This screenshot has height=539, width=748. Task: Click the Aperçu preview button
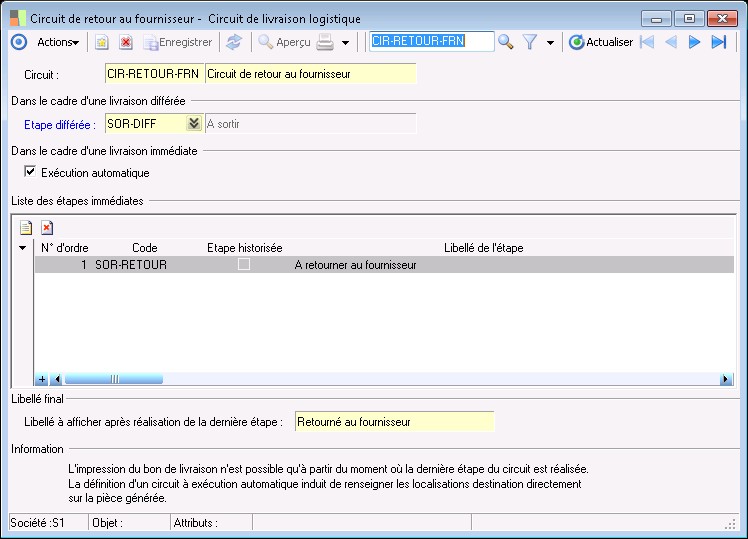point(284,42)
